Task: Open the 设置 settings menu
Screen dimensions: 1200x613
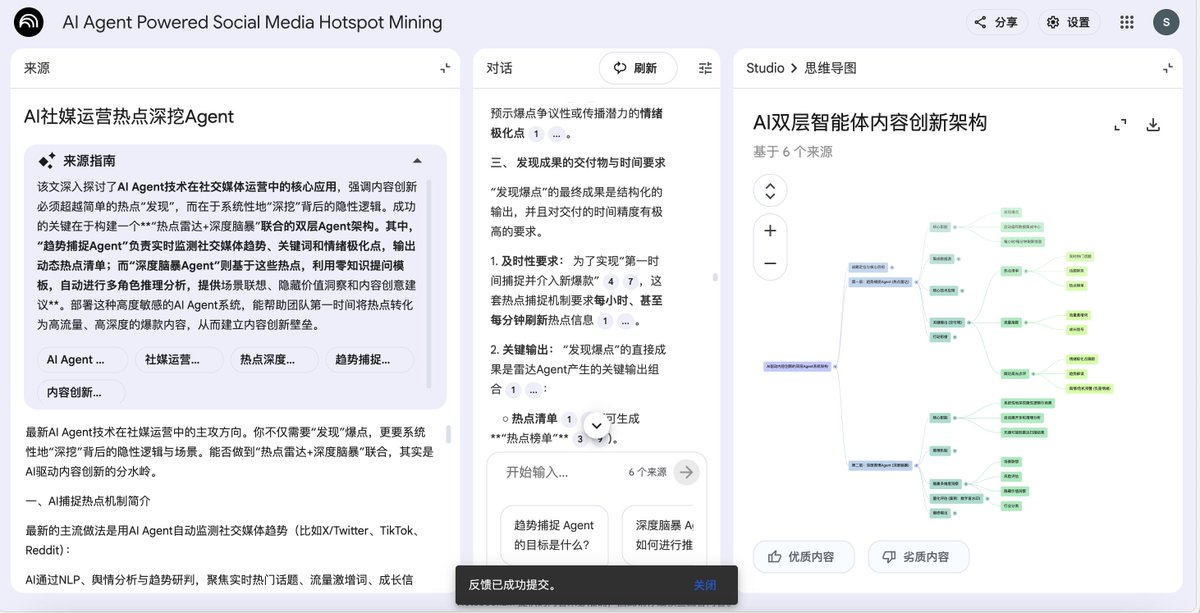Action: (x=1067, y=22)
